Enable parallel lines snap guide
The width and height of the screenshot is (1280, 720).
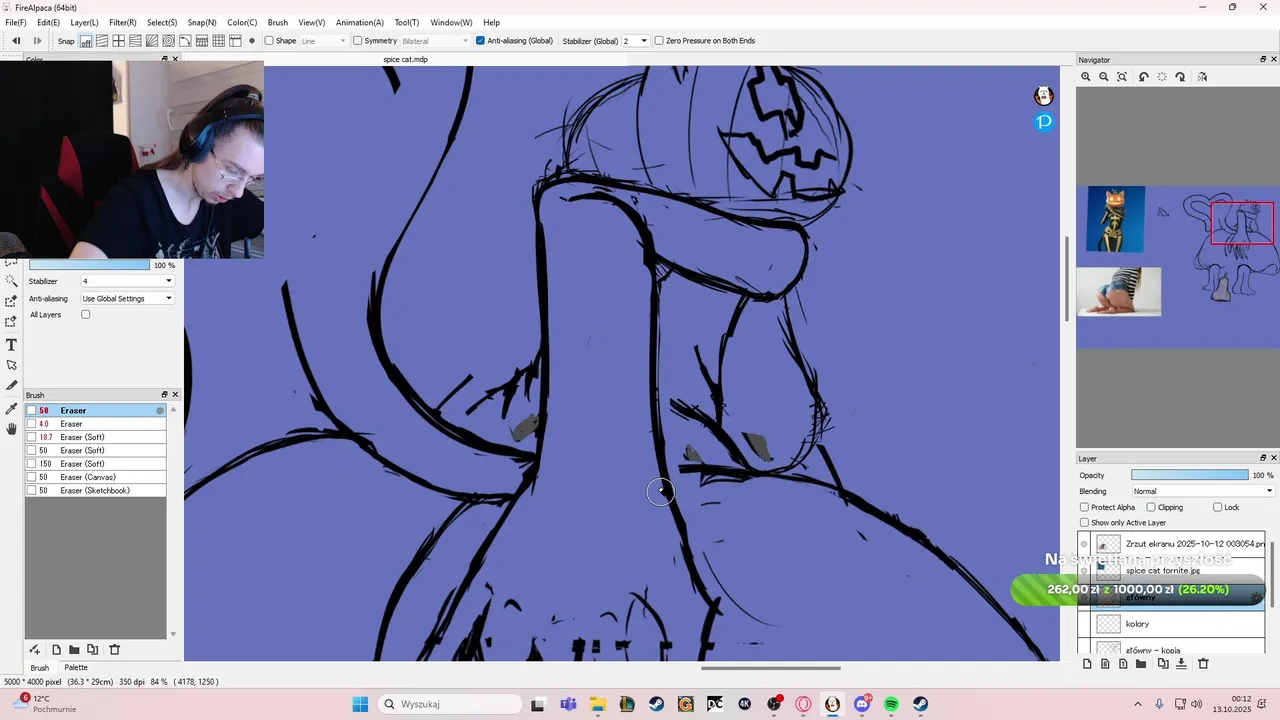[102, 41]
